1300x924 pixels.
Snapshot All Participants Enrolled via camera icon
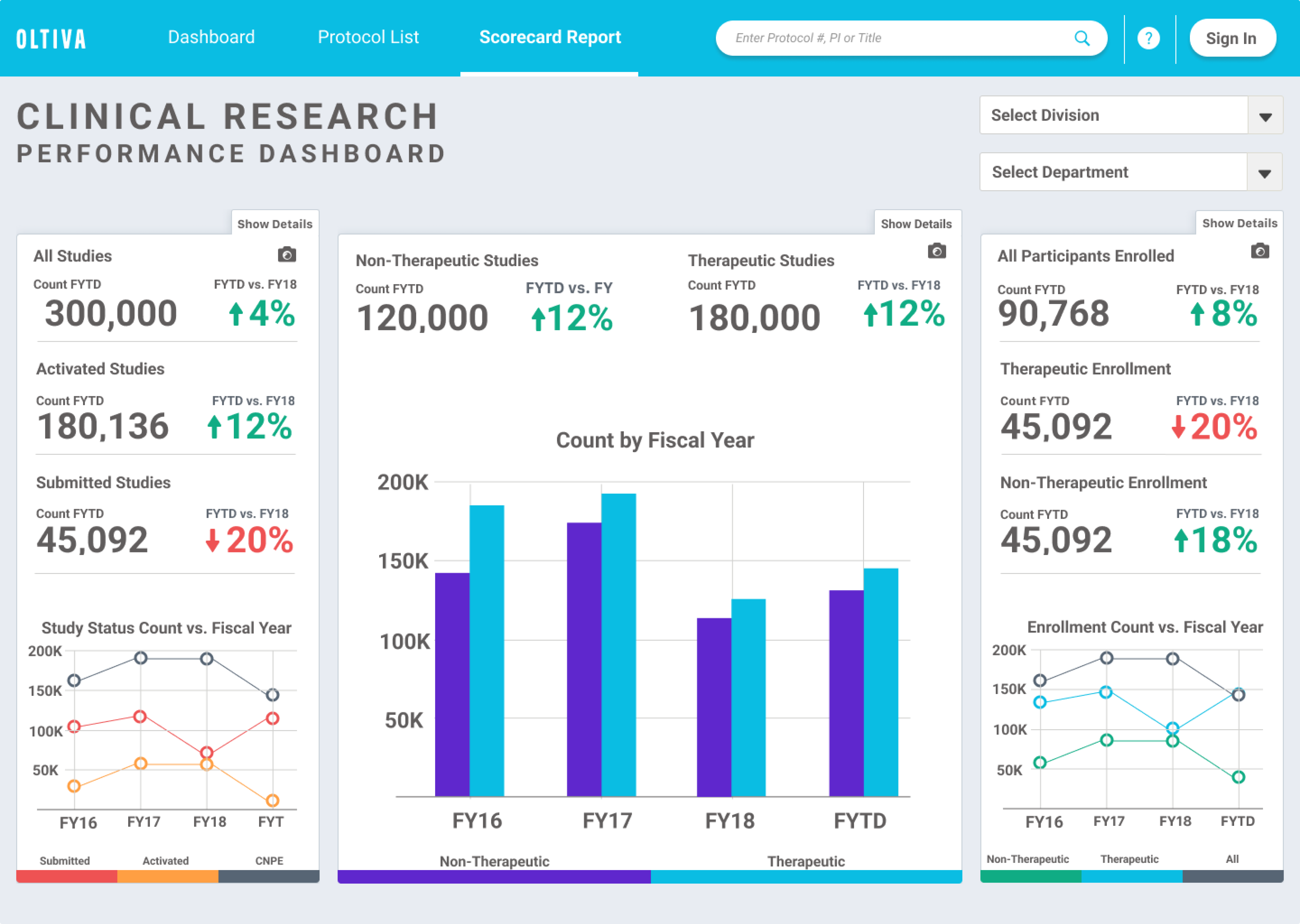pyautogui.click(x=1260, y=251)
